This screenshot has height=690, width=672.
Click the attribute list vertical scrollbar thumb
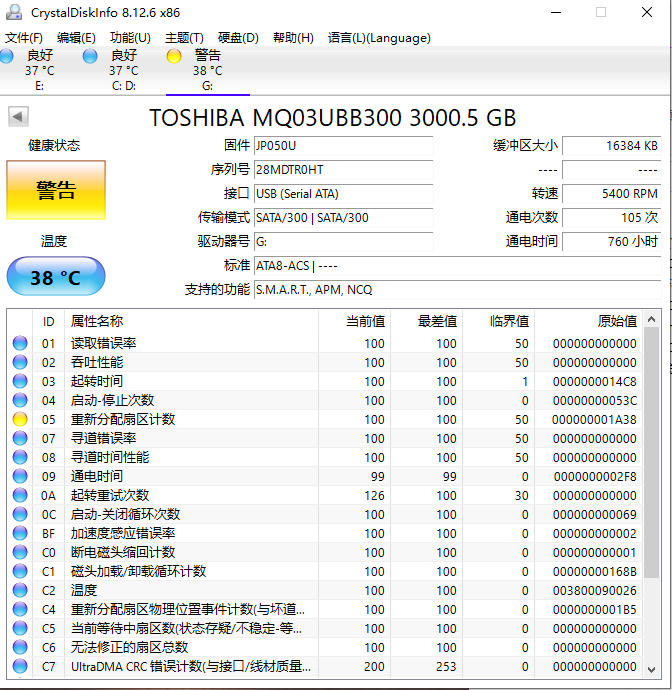coord(652,452)
